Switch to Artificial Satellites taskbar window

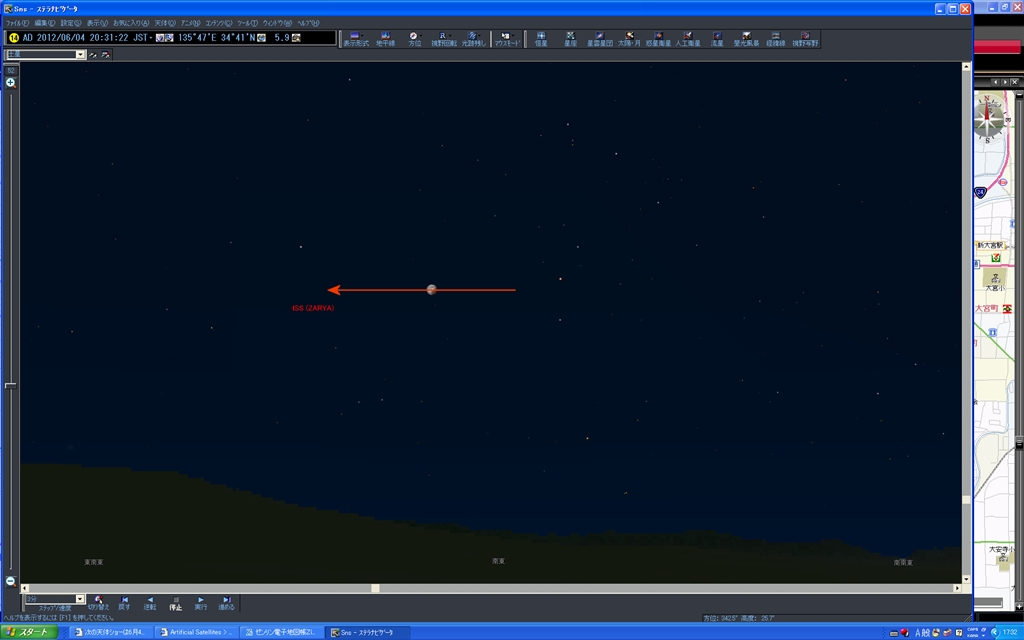pos(196,632)
